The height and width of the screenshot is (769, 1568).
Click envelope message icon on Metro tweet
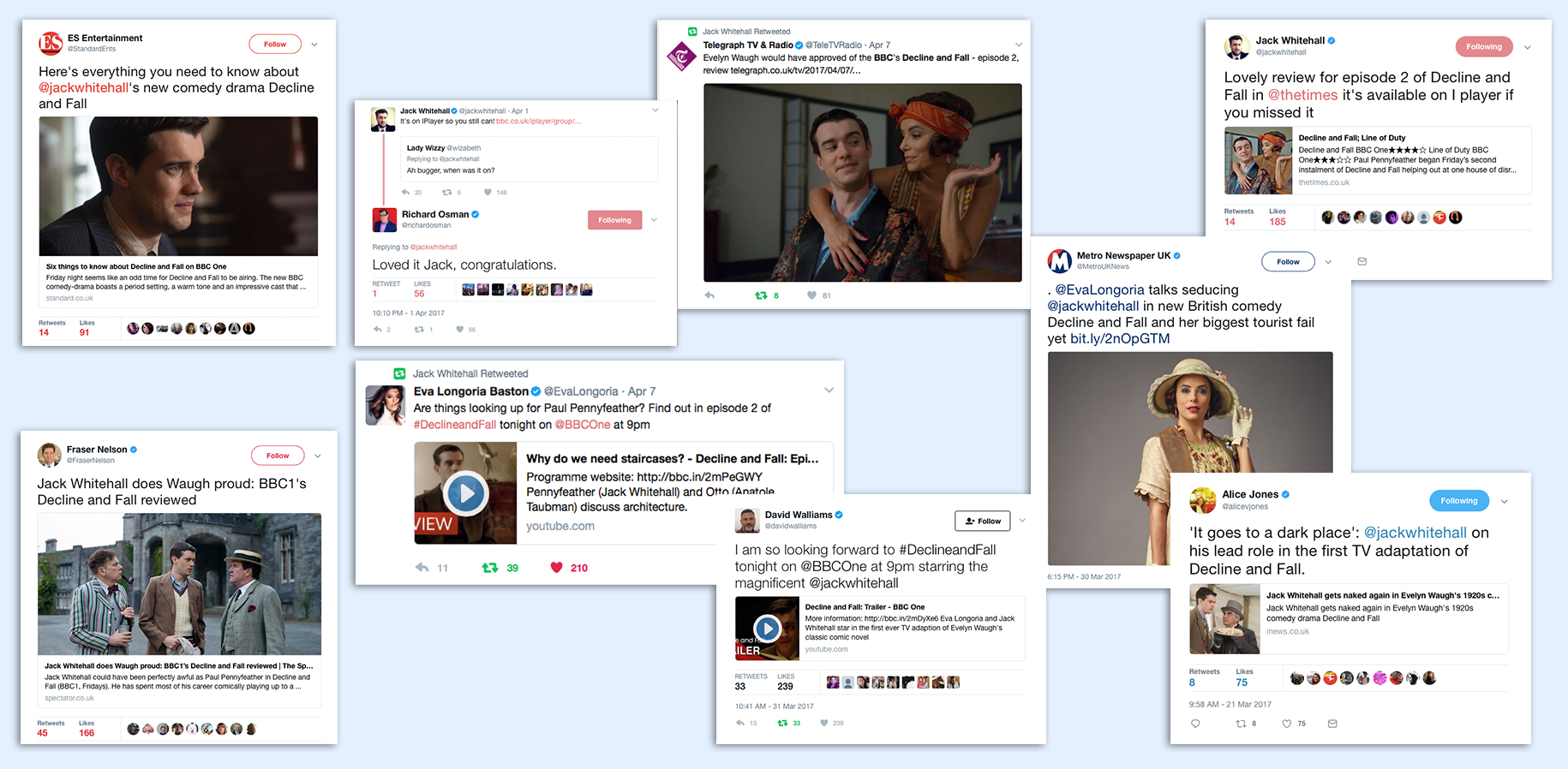tap(1362, 262)
